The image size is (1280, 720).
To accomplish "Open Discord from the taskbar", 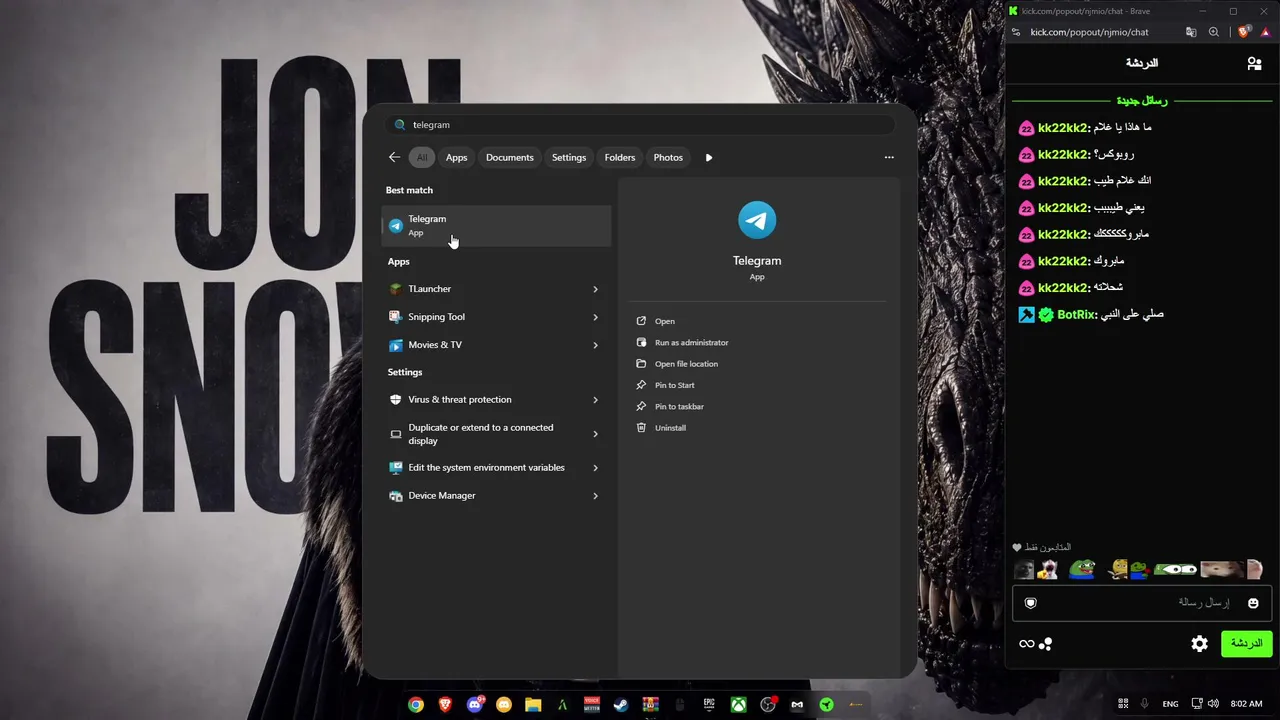I will tap(475, 705).
